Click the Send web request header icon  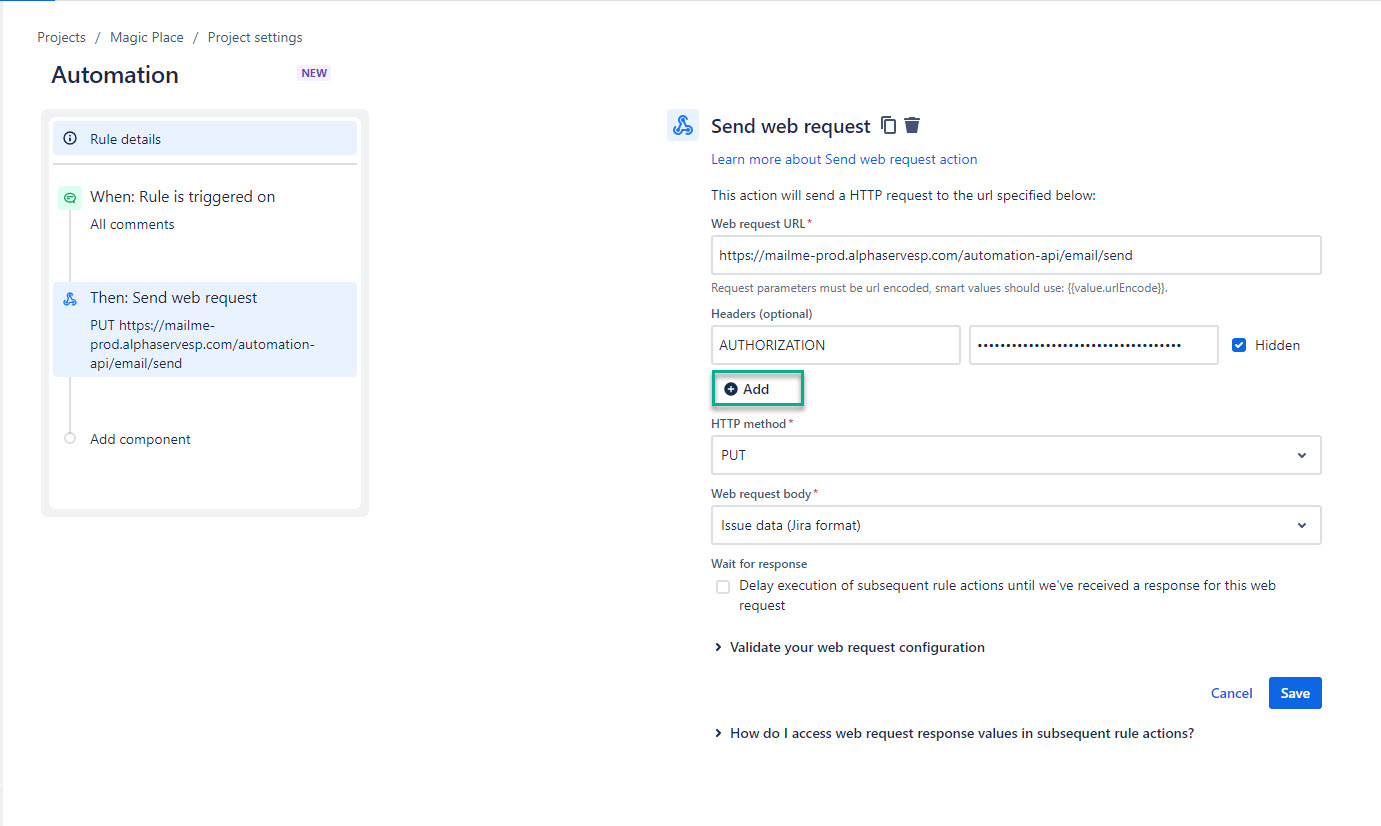(x=683, y=126)
